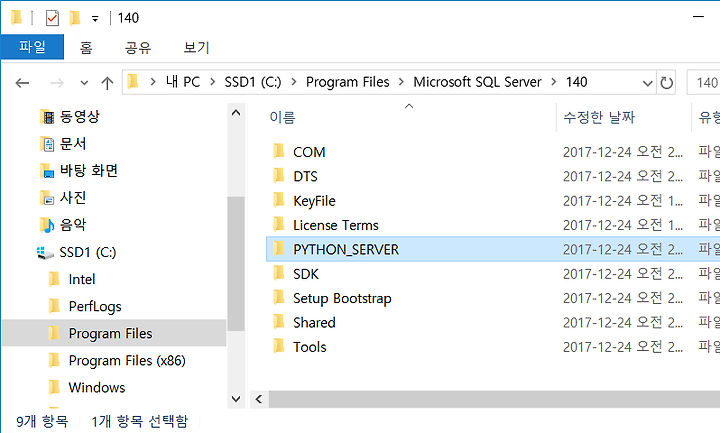The width and height of the screenshot is (720, 433).
Task: Click navigation pane scroll up arrow
Action: (x=236, y=113)
